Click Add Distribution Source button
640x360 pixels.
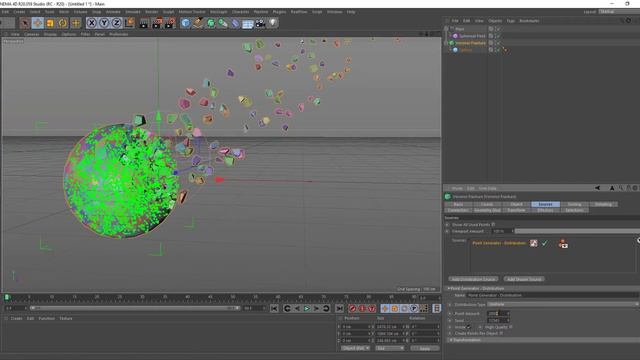473,279
